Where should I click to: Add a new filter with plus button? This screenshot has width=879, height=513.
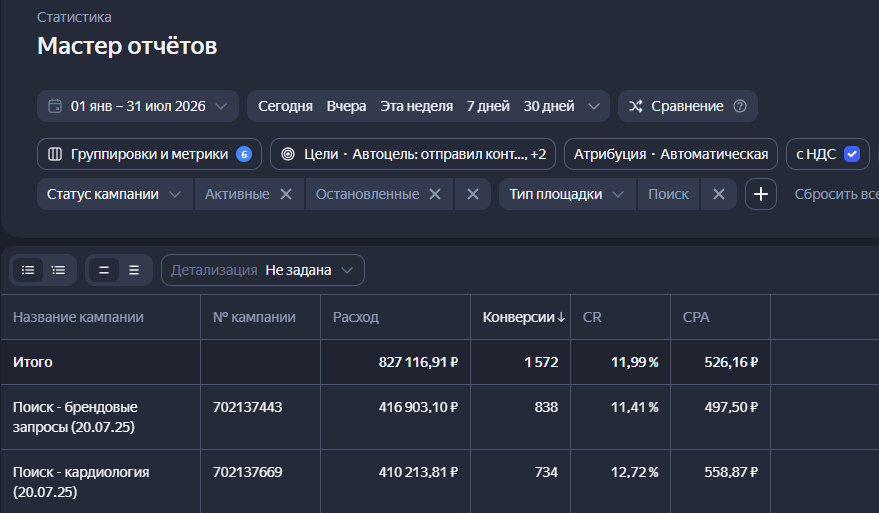761,194
